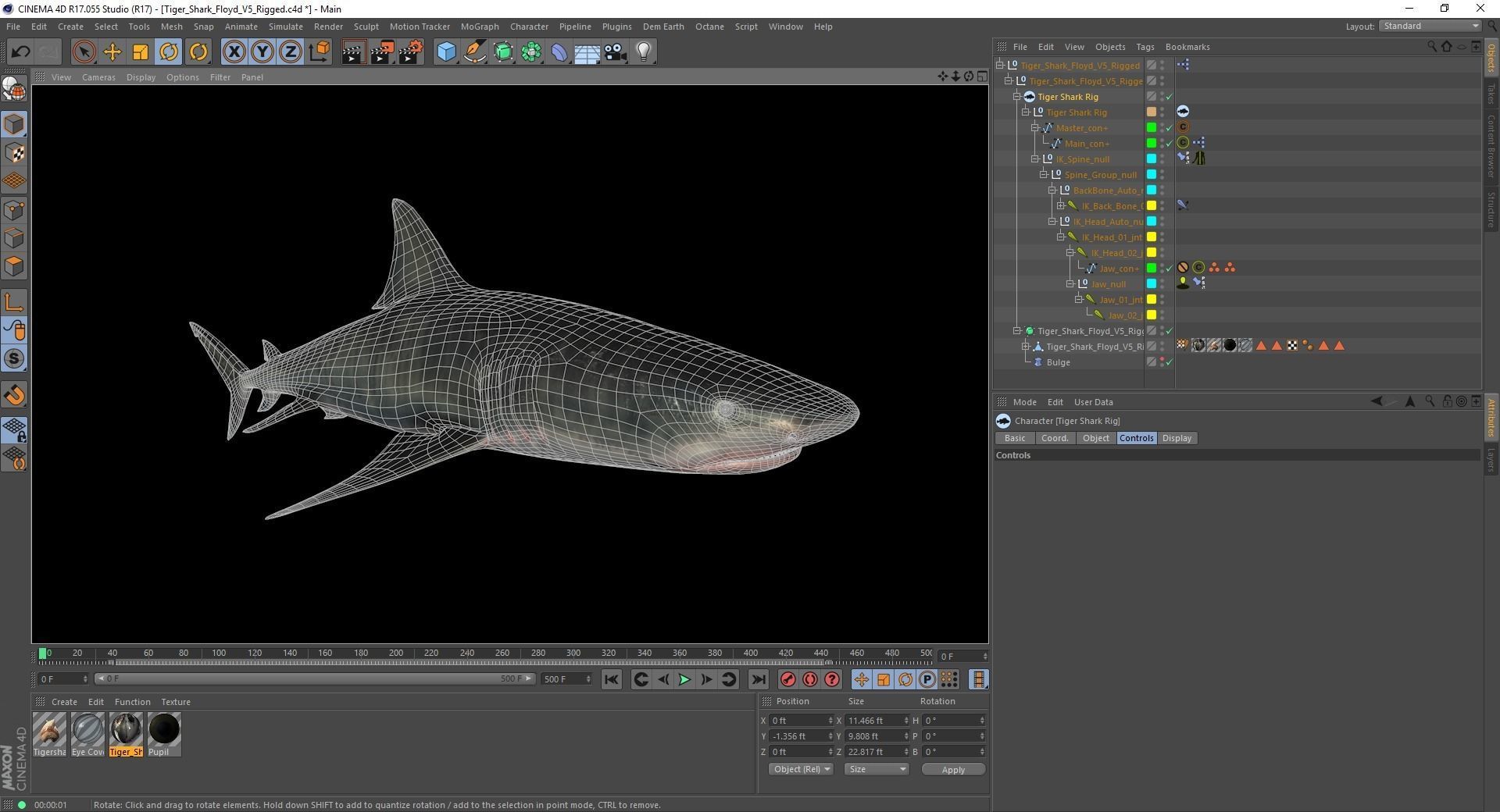Toggle Tiger Shark Rig enable checkmark
The image size is (1500, 812).
(x=1170, y=97)
